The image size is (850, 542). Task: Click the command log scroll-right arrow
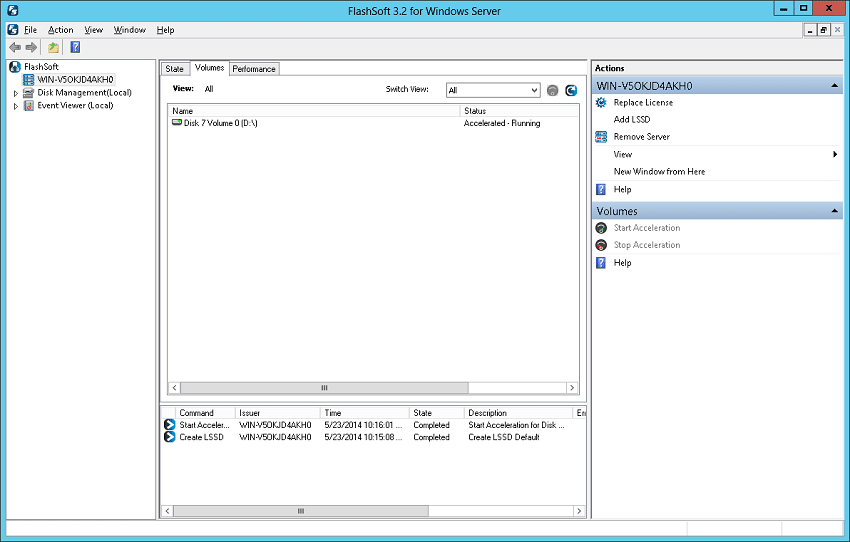(x=579, y=511)
